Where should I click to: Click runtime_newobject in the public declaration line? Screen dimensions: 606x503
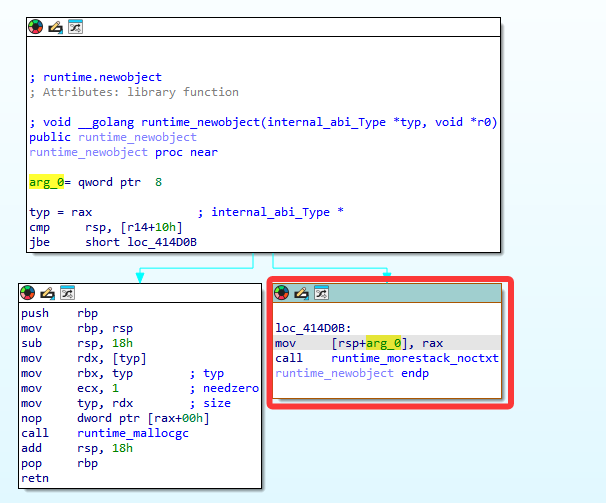pos(137,137)
